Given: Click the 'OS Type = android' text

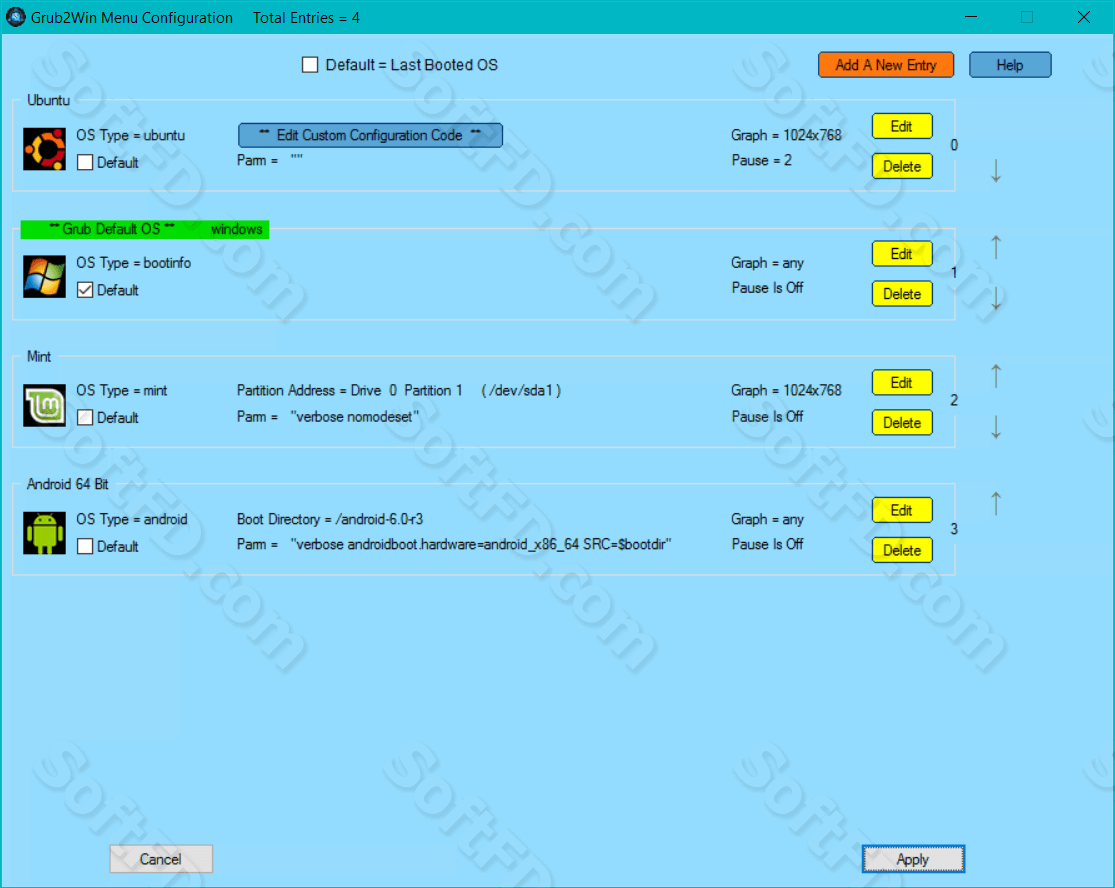Looking at the screenshot, I should pos(132,519).
